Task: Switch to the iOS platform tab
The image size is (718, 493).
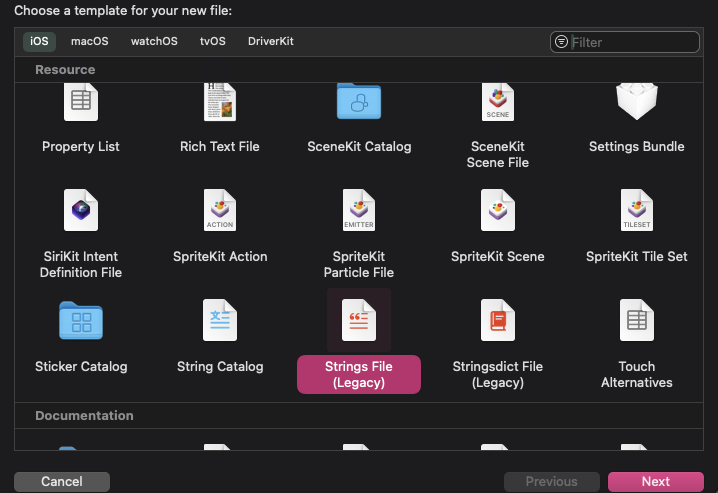Action: (x=39, y=41)
